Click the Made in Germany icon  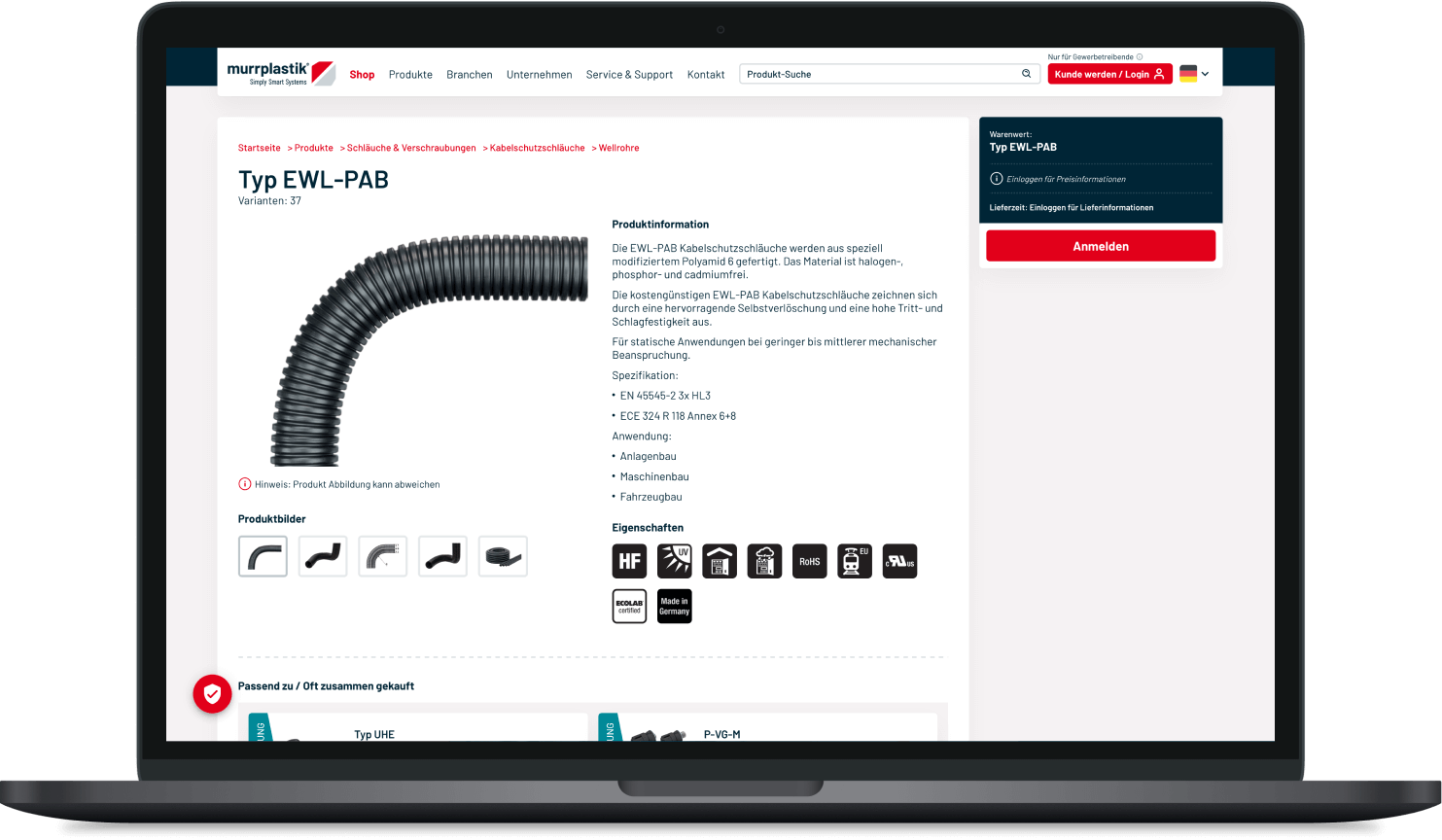[x=675, y=606]
